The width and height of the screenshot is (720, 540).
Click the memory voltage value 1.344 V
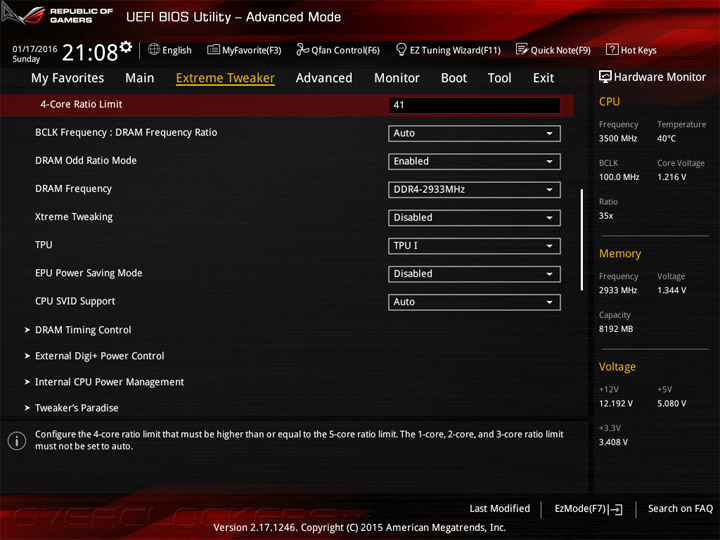pyautogui.click(x=671, y=290)
